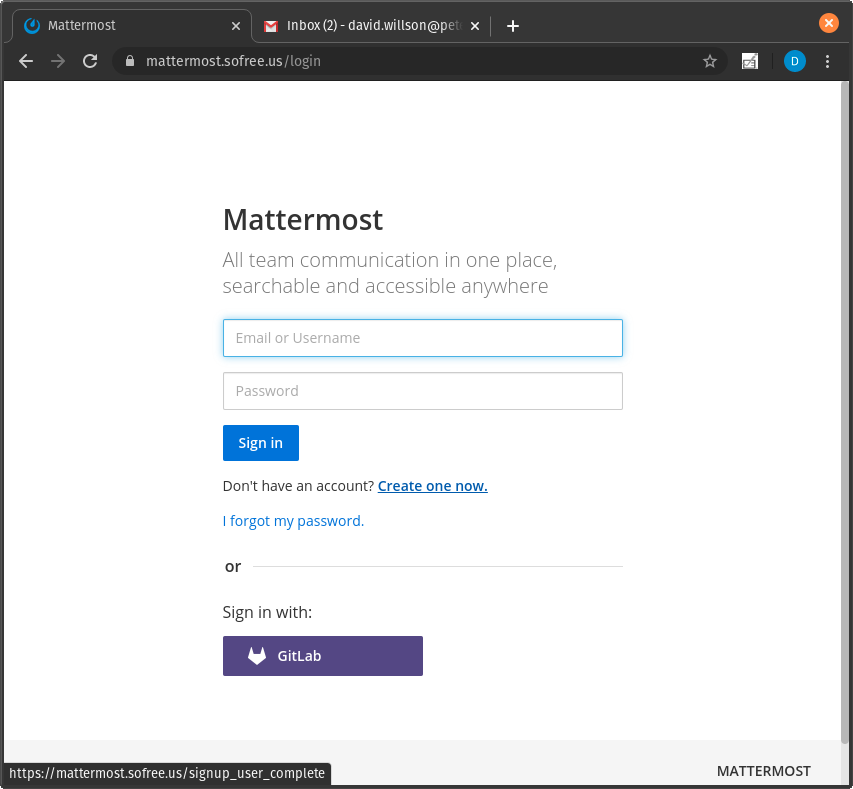Viewport: 853px width, 789px height.
Task: Click the forward navigation arrow
Action: pos(58,61)
